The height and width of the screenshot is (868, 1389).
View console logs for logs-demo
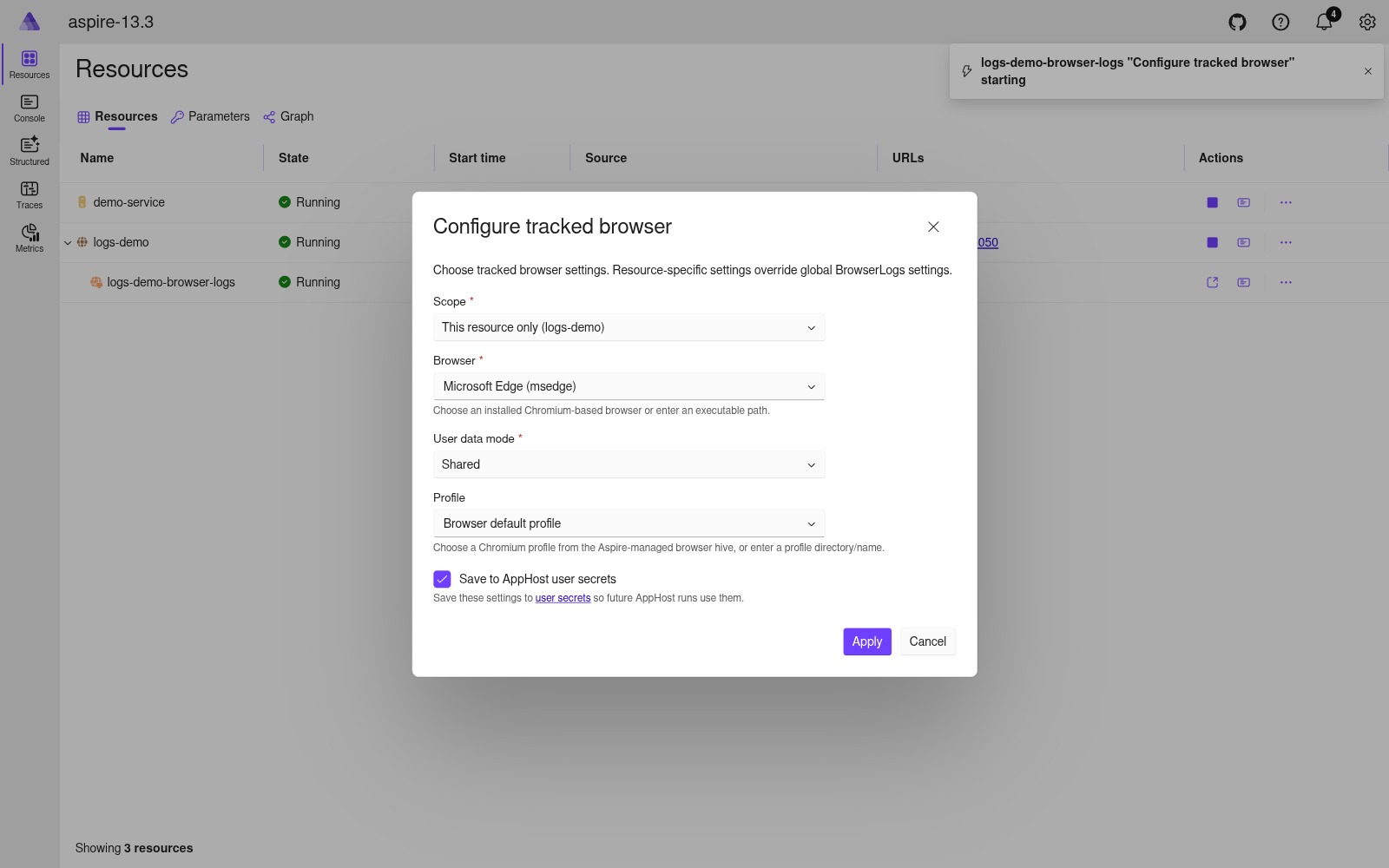point(1243,242)
